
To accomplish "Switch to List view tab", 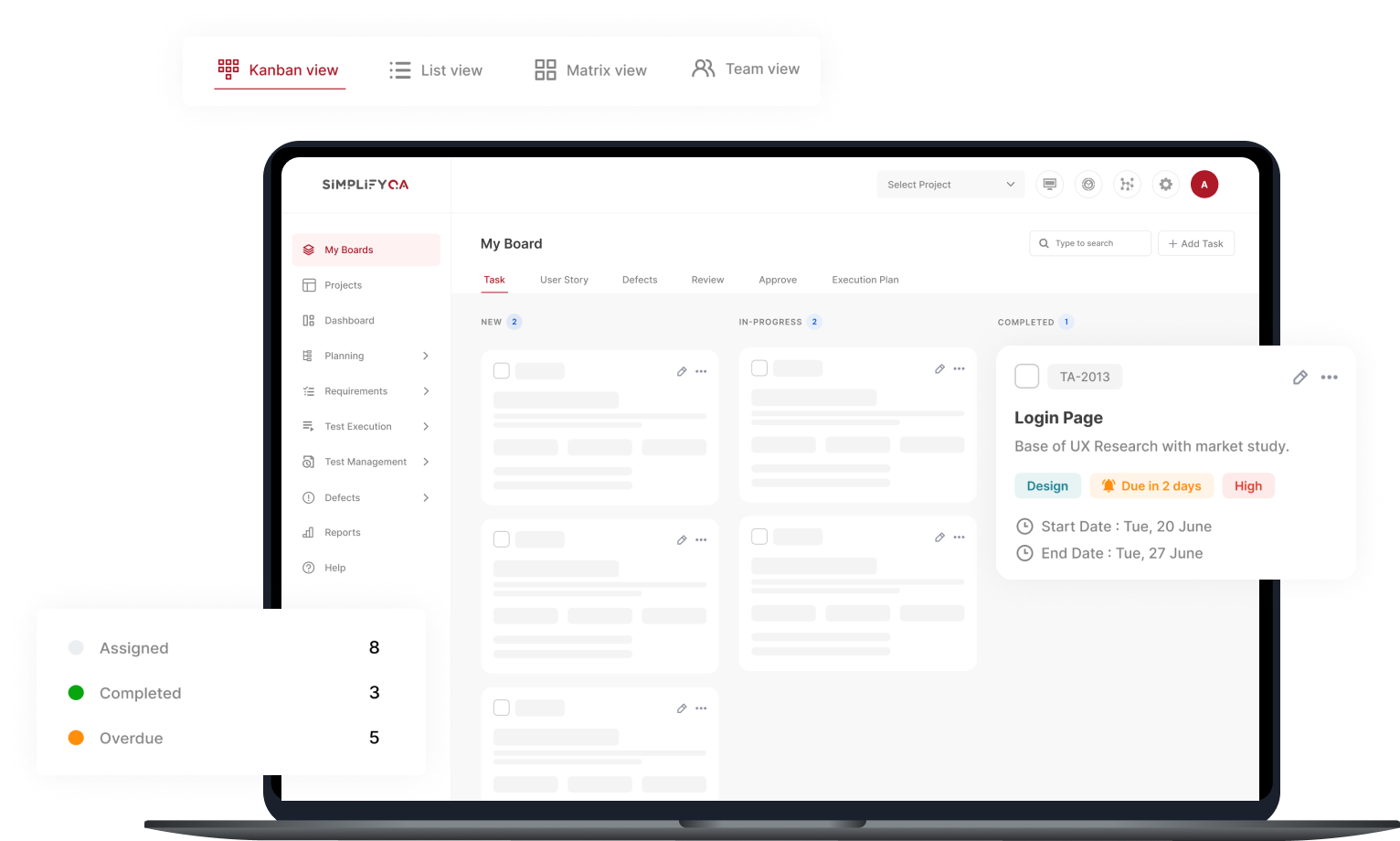I will pyautogui.click(x=436, y=70).
